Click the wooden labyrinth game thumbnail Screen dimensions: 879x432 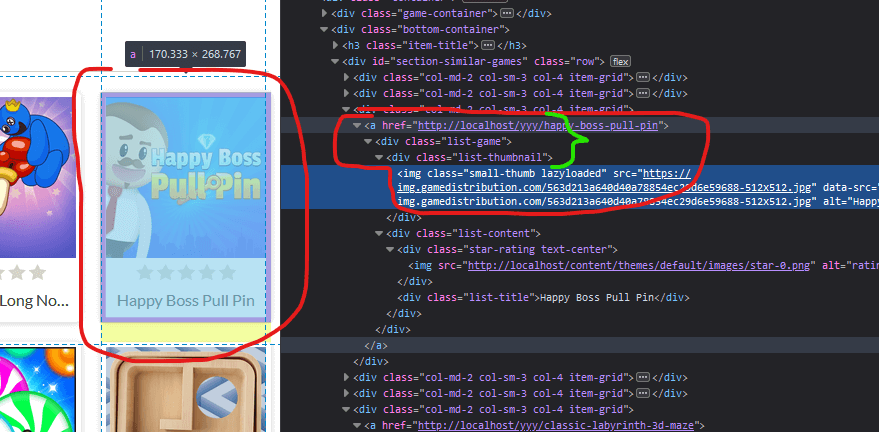click(x=185, y=390)
